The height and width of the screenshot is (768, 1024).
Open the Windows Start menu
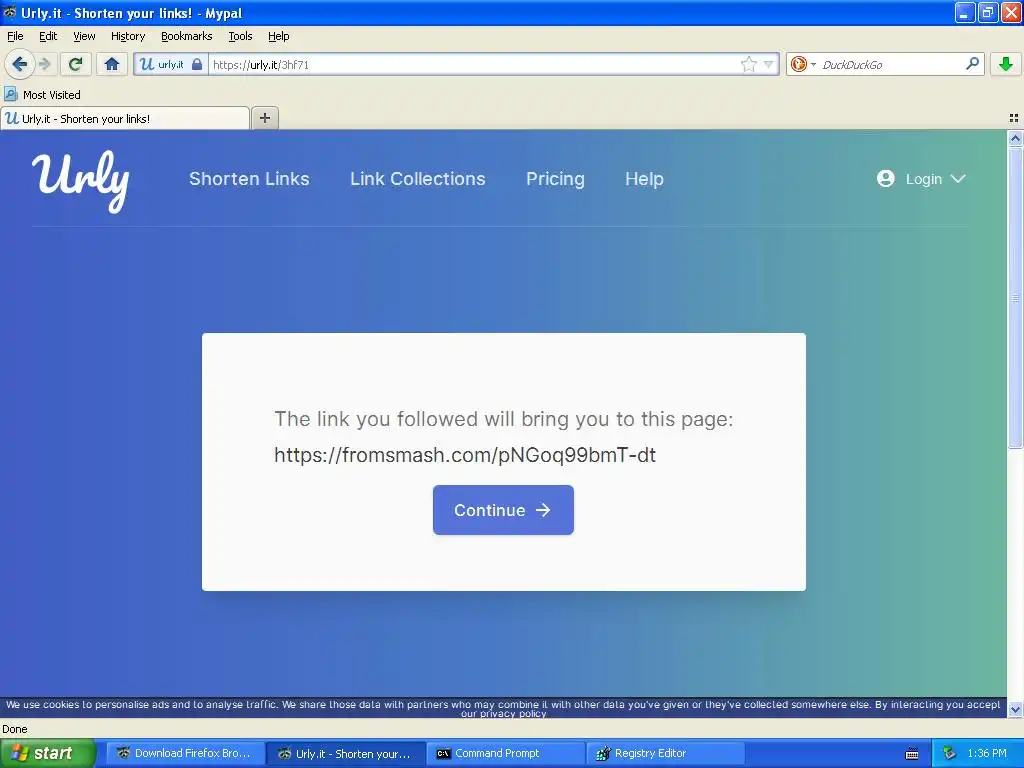[48, 753]
